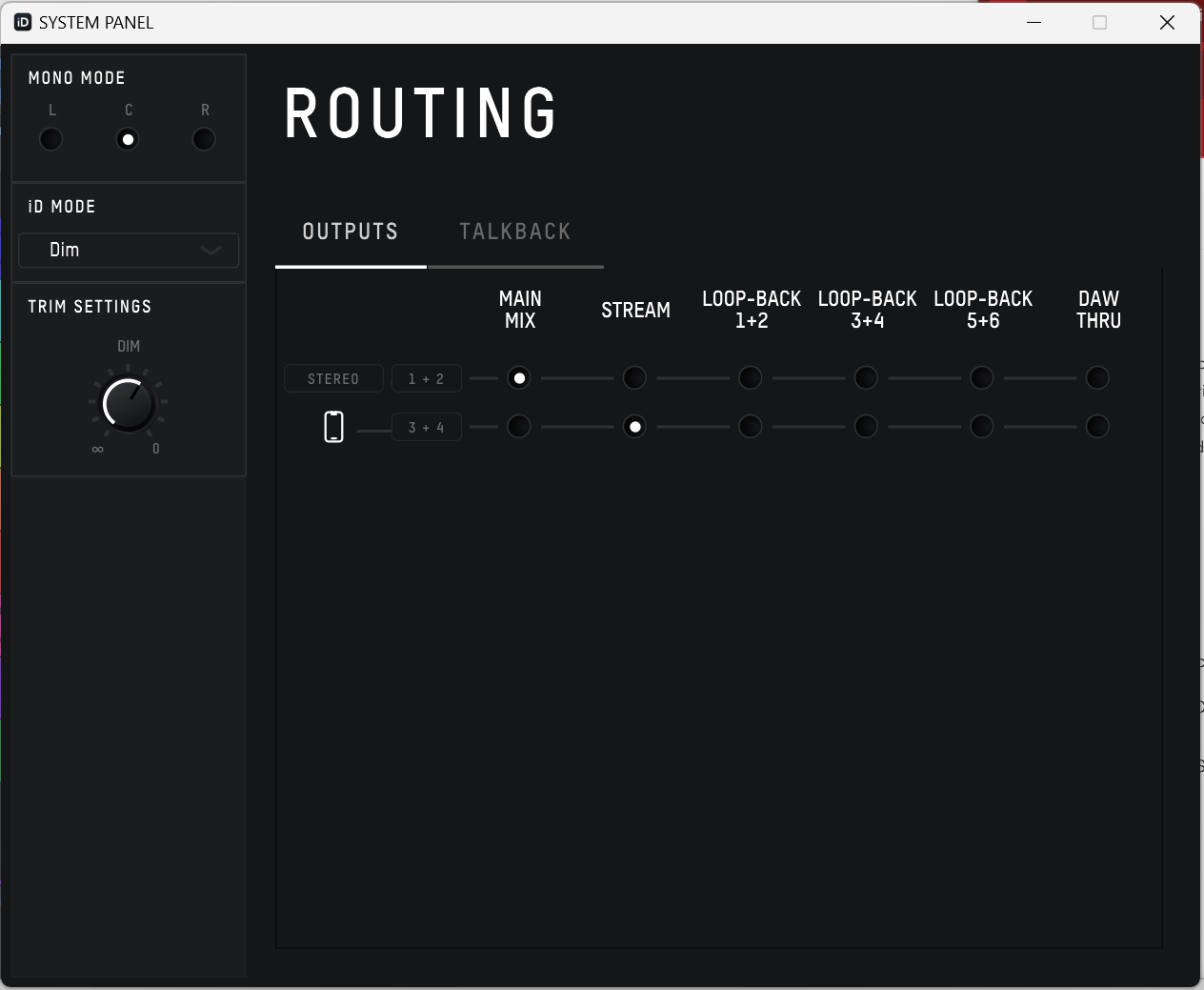Screen dimensions: 1204x990
Task: Route output 1 + 2 to Main Mix
Action: pos(519,378)
